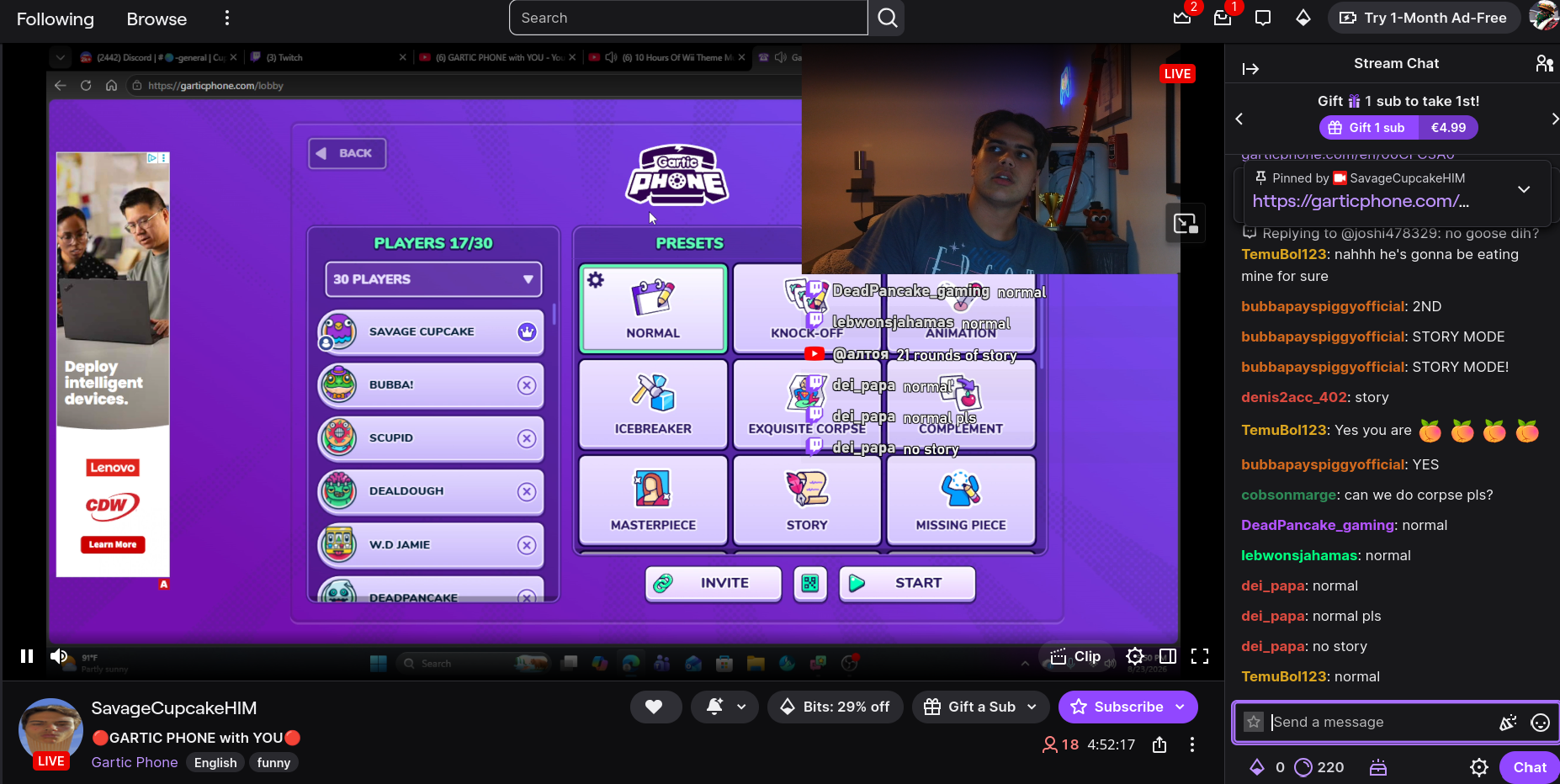The image size is (1560, 784).
Task: Expand the pinned chat message
Action: (x=1524, y=189)
